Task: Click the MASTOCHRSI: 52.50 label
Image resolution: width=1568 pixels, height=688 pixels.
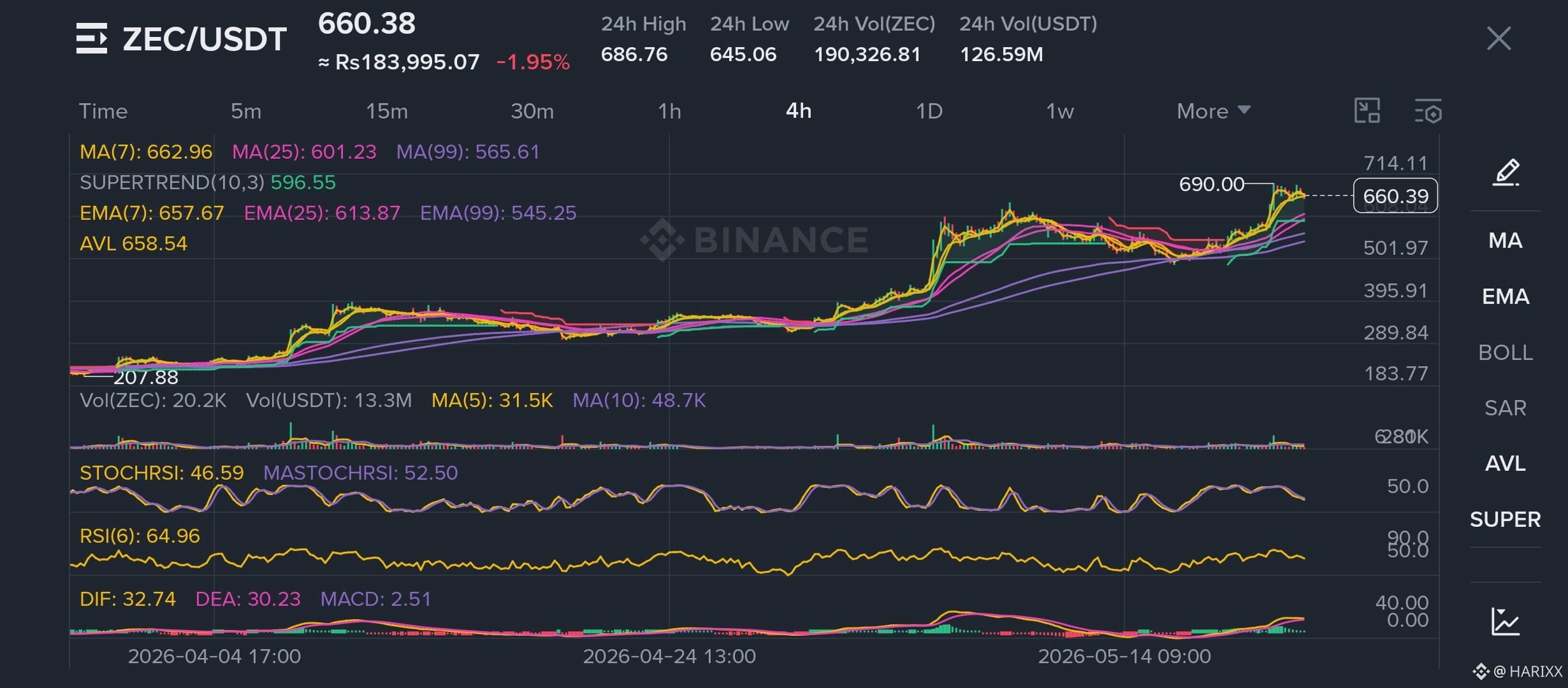Action: tap(361, 473)
